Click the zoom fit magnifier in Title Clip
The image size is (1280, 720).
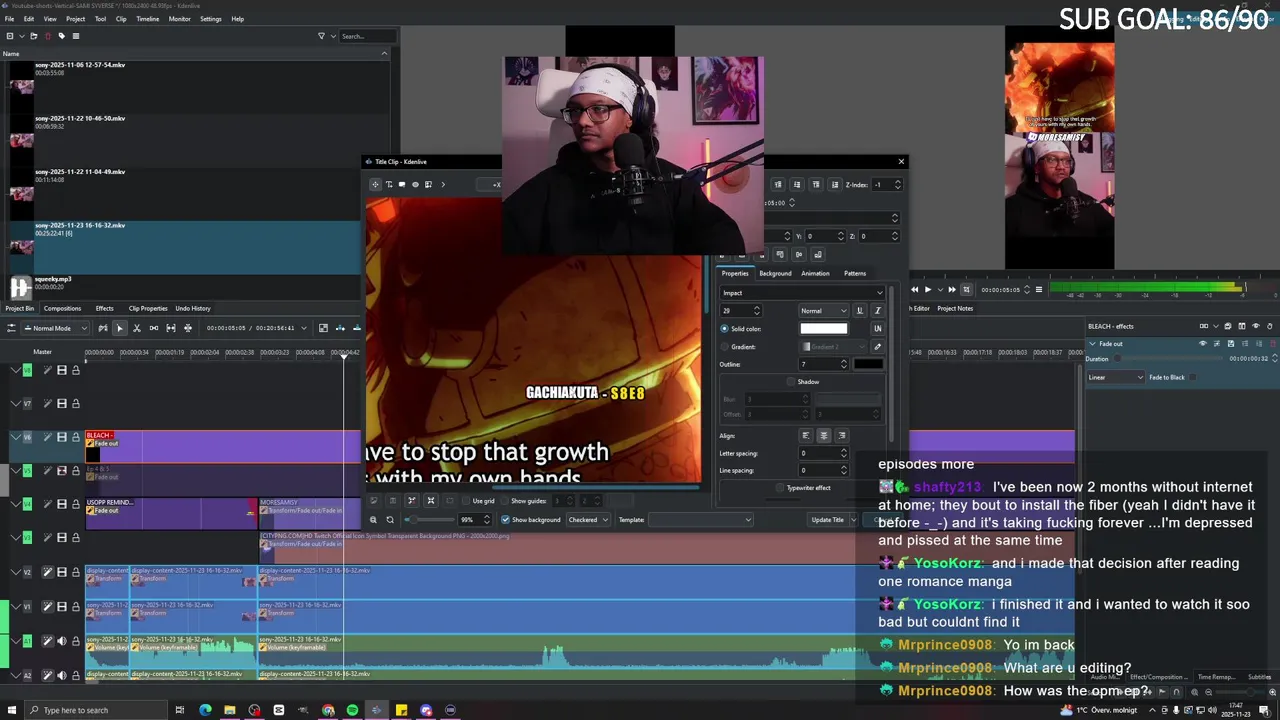point(373,520)
